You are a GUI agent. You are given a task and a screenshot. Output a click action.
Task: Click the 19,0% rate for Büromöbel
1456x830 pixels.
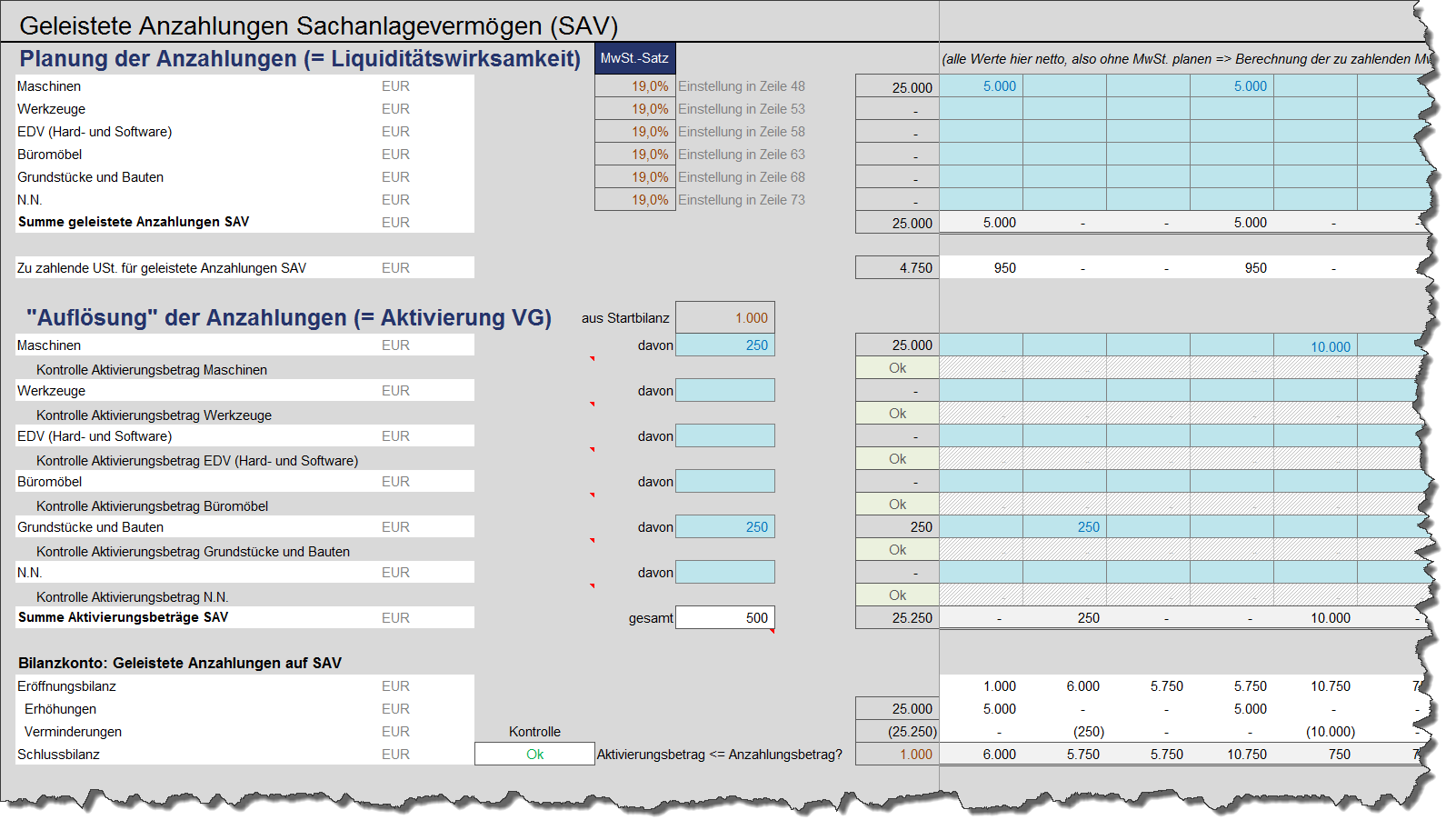click(x=634, y=155)
